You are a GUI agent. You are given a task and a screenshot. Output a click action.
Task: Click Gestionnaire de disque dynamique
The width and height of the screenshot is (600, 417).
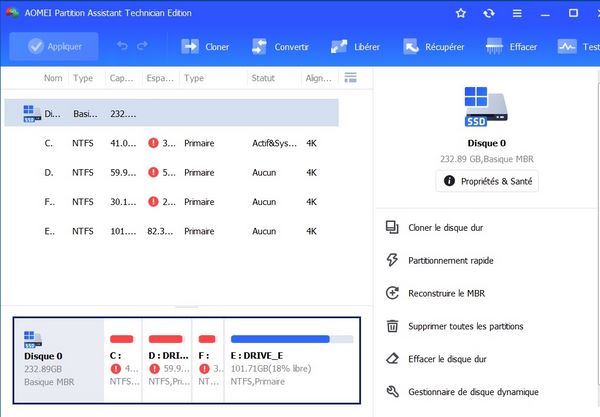click(x=473, y=392)
